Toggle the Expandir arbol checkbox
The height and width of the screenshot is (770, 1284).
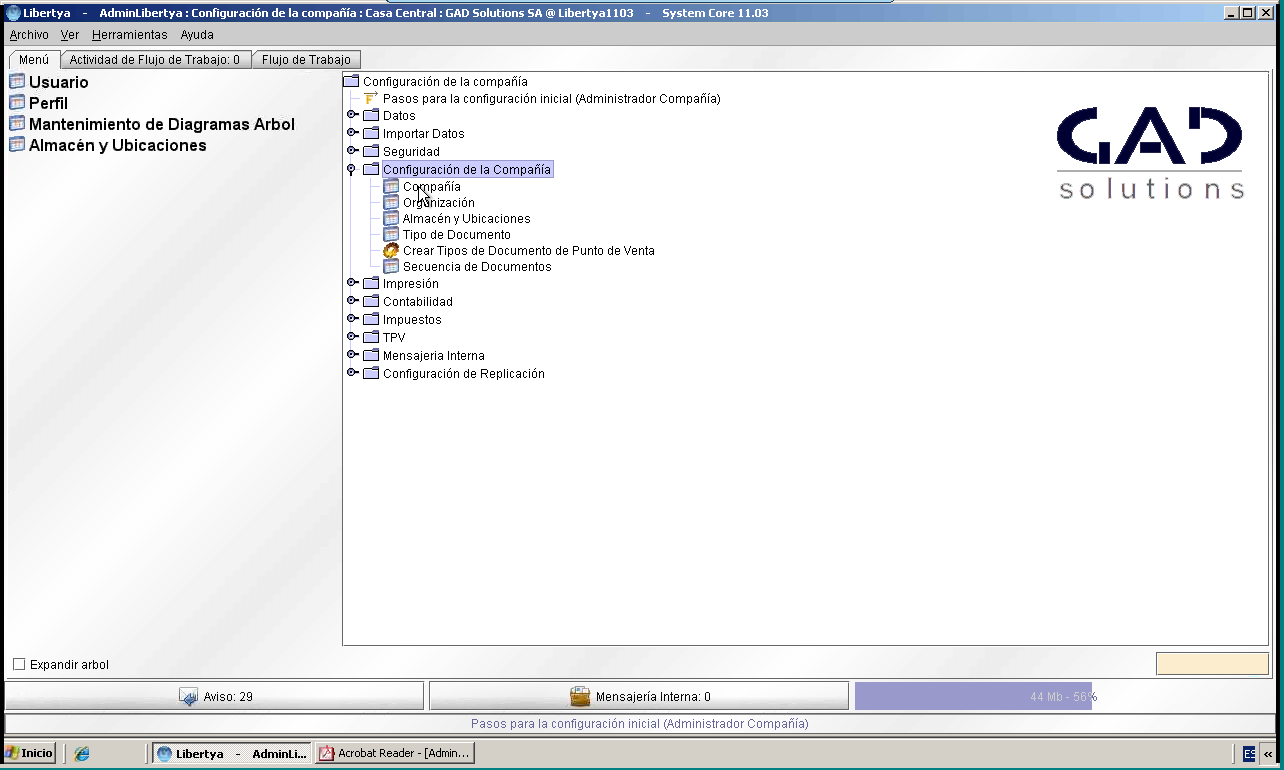click(19, 664)
